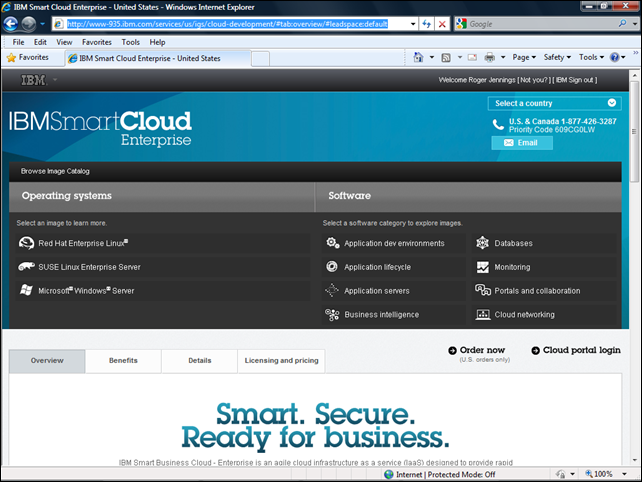This screenshot has width=642, height=482.
Task: Open the Tools command bar dropdown
Action: (591, 57)
